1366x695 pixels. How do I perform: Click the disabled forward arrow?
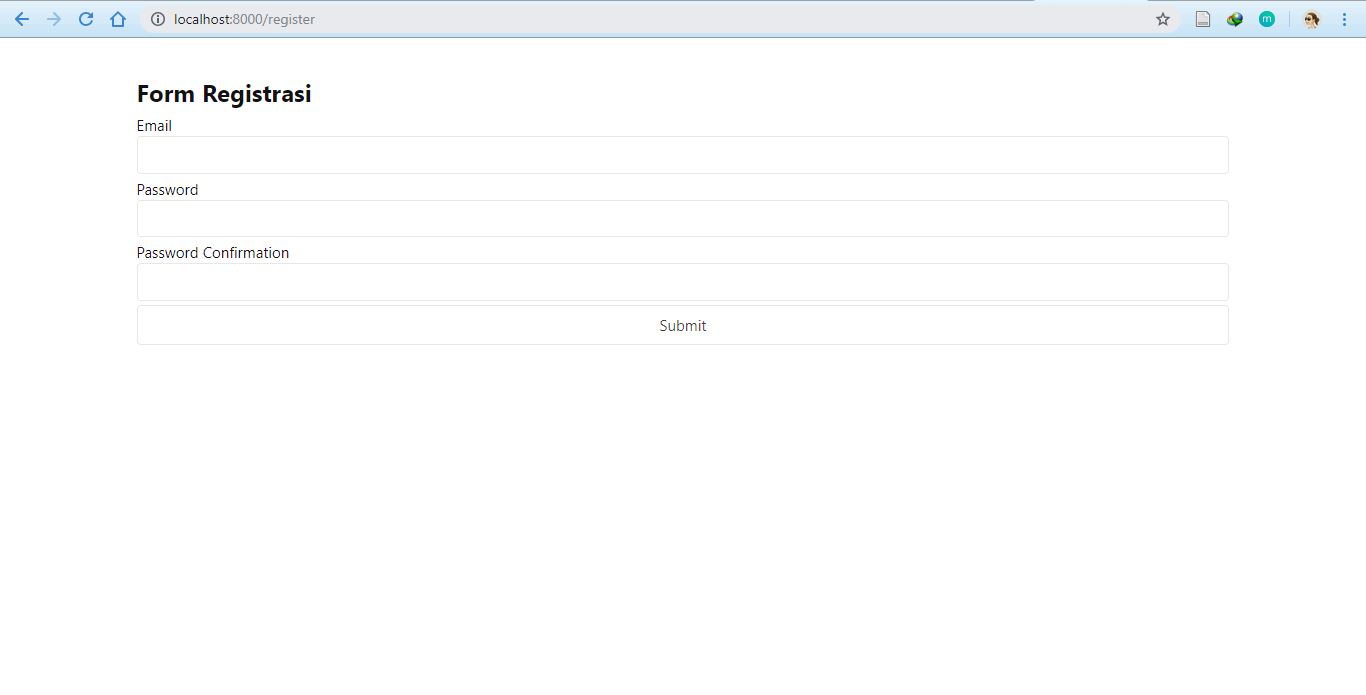point(54,19)
